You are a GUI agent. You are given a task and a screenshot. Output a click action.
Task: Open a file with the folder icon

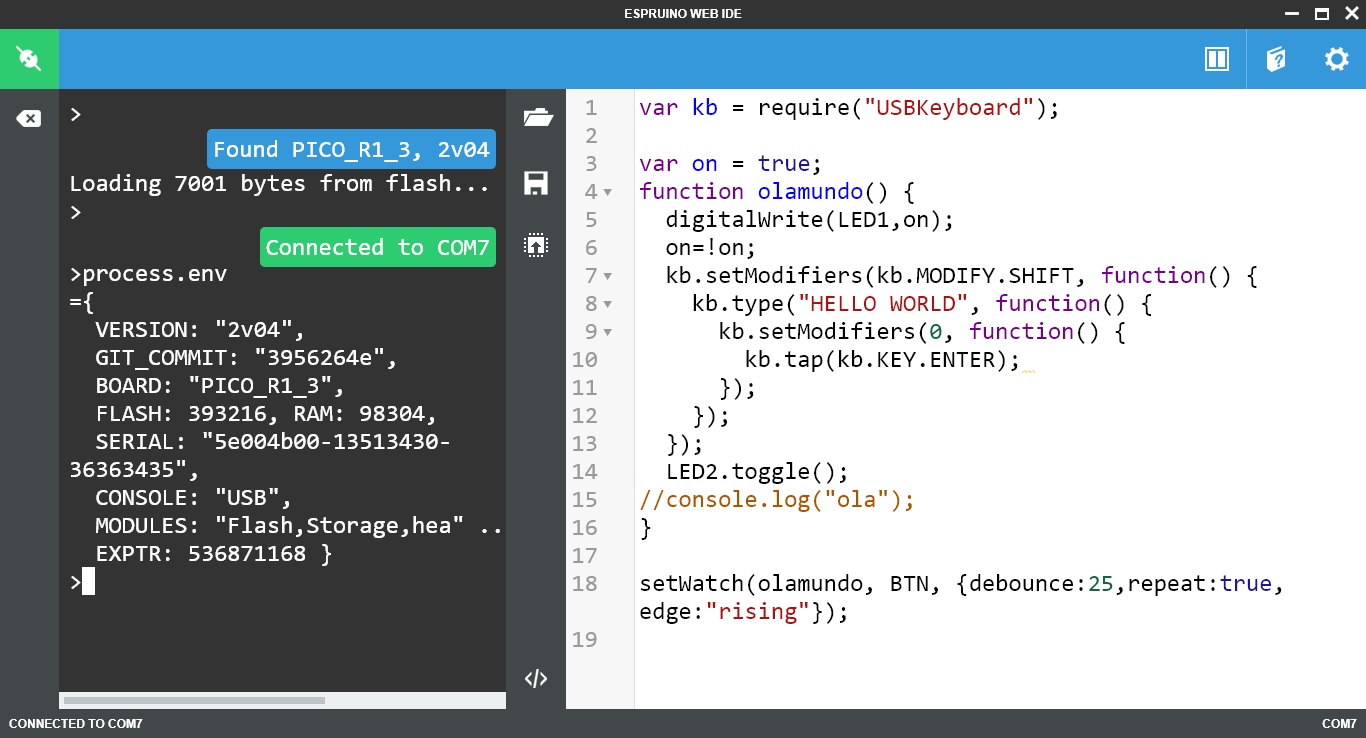point(537,118)
